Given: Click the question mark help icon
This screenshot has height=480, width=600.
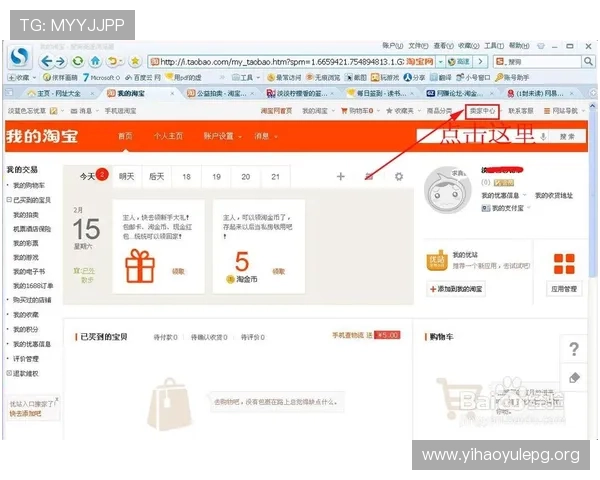Looking at the screenshot, I should [x=574, y=349].
